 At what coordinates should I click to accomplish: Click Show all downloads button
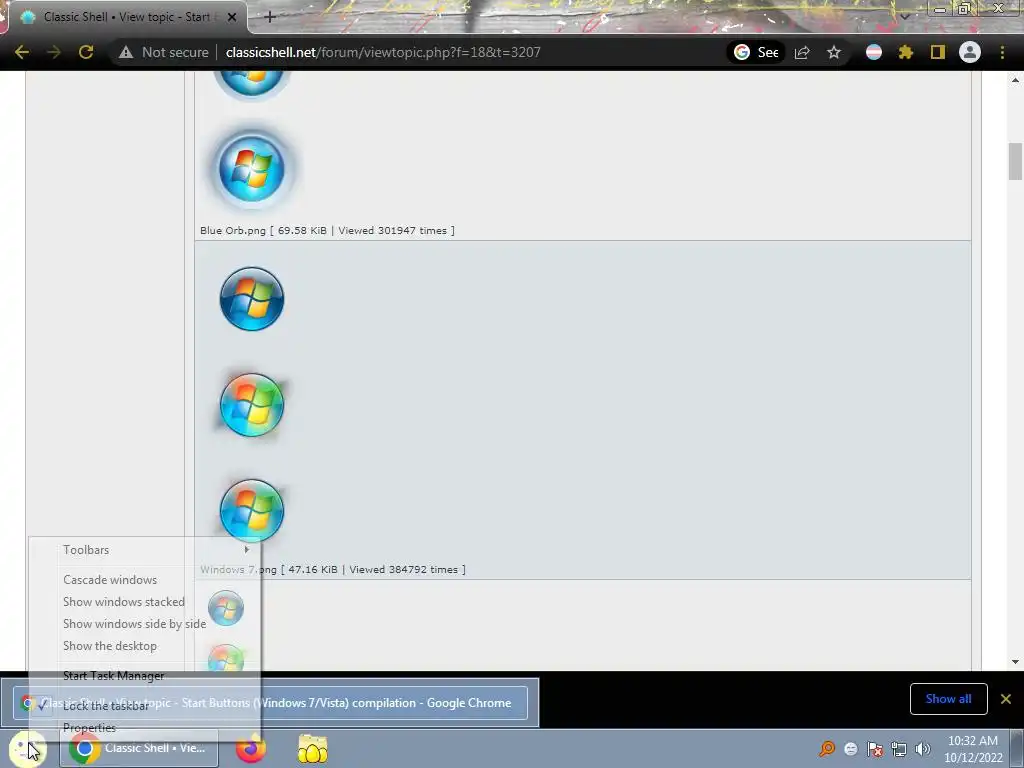point(948,699)
